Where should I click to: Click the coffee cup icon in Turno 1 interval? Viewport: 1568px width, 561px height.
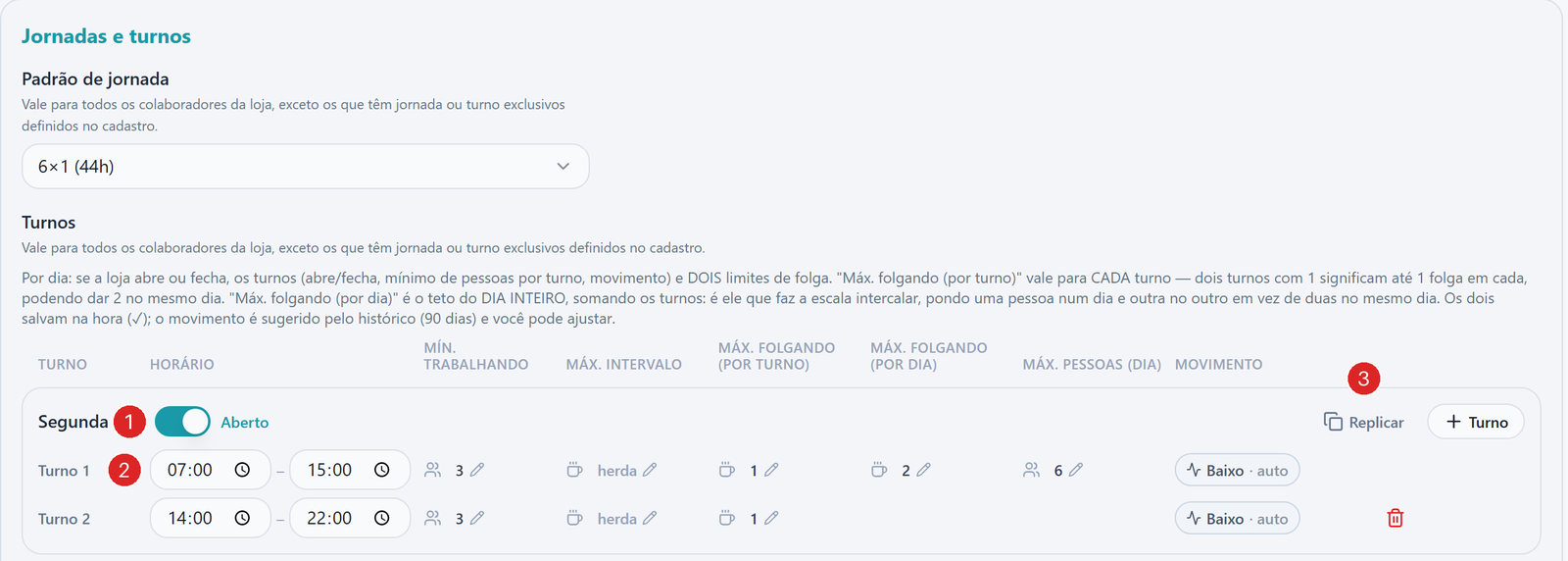point(575,470)
